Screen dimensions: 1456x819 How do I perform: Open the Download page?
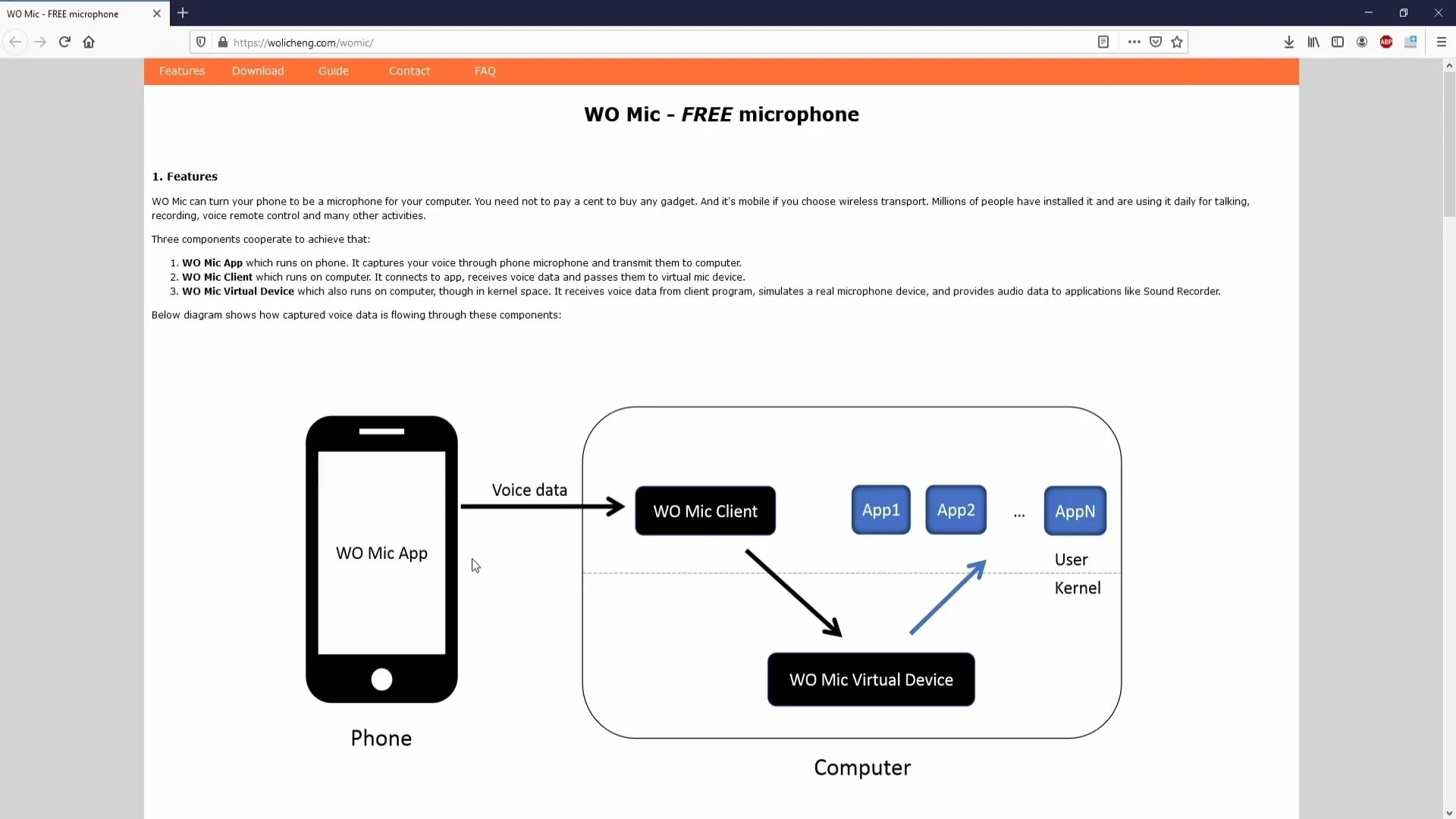(x=257, y=70)
